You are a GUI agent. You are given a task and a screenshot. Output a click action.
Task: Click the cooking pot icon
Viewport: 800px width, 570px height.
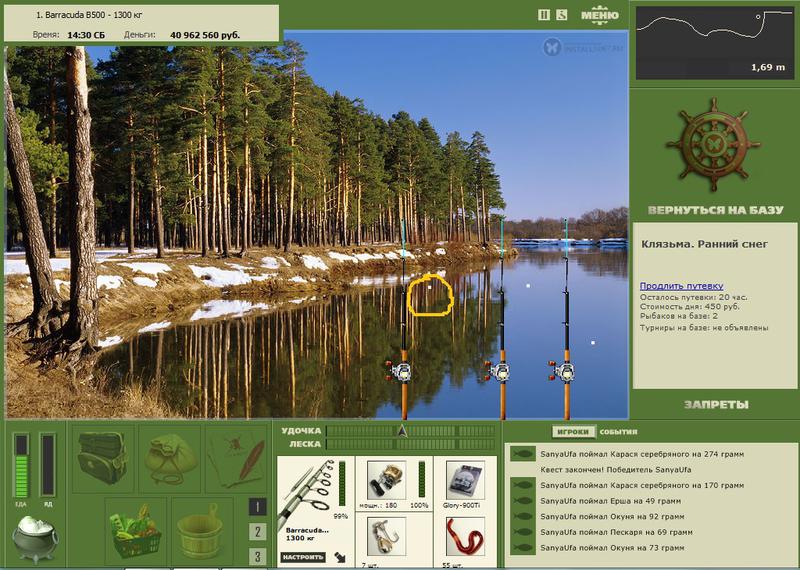pos(35,538)
